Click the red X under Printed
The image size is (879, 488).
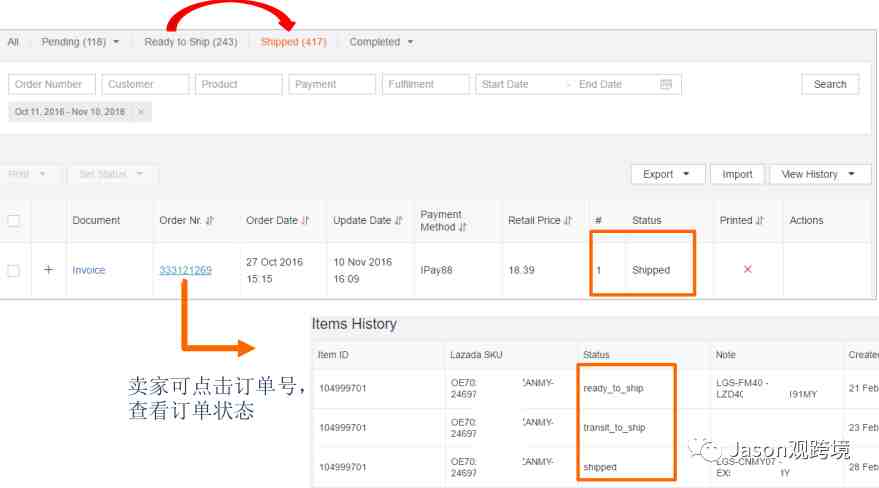coord(747,269)
